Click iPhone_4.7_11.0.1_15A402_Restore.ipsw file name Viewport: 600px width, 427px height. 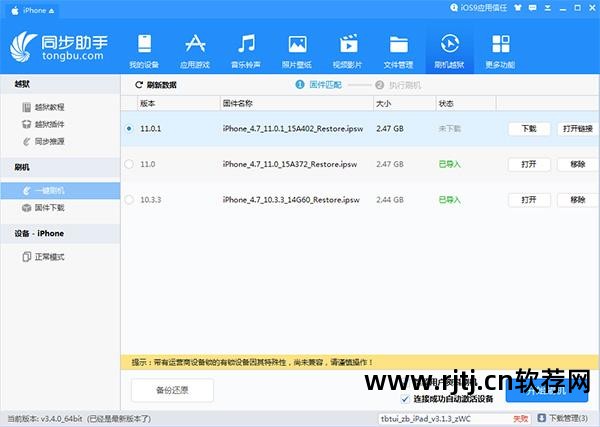(293, 129)
